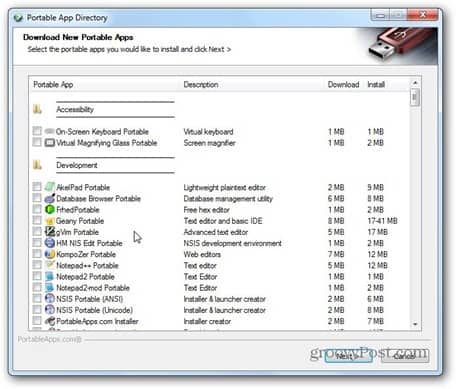Click the 'Installer creator' description

pyautogui.click(x=207, y=321)
